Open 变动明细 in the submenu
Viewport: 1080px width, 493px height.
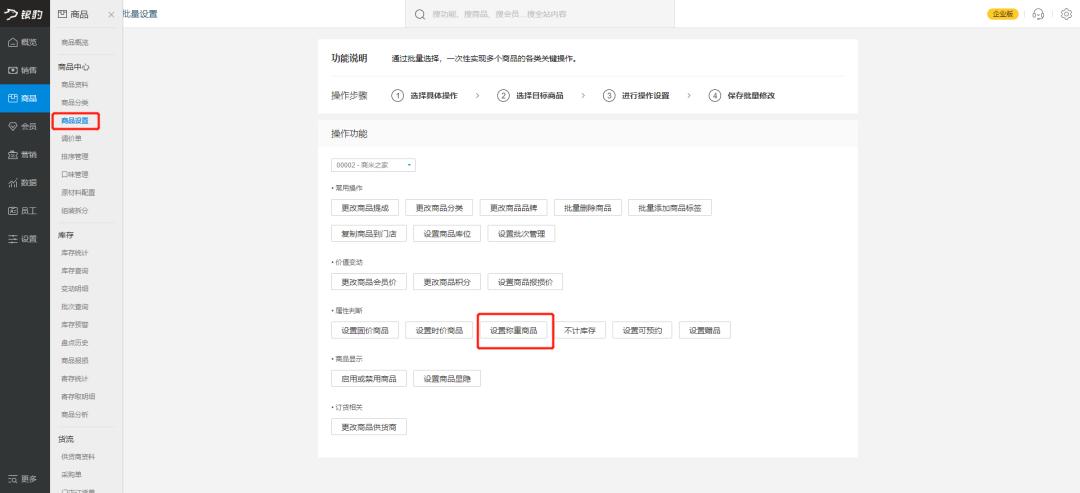74,289
